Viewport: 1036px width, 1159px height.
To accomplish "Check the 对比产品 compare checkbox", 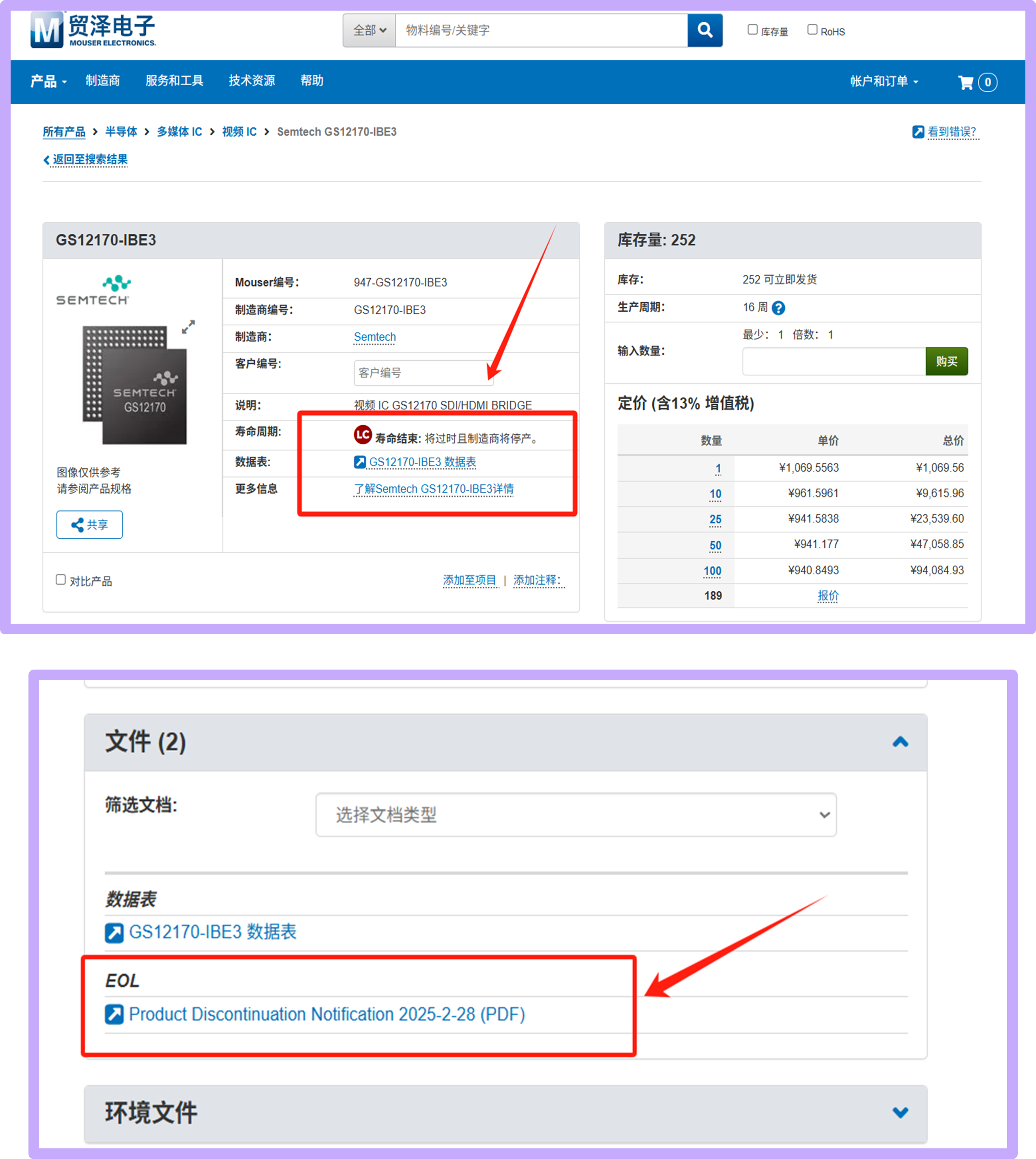I will (x=61, y=579).
